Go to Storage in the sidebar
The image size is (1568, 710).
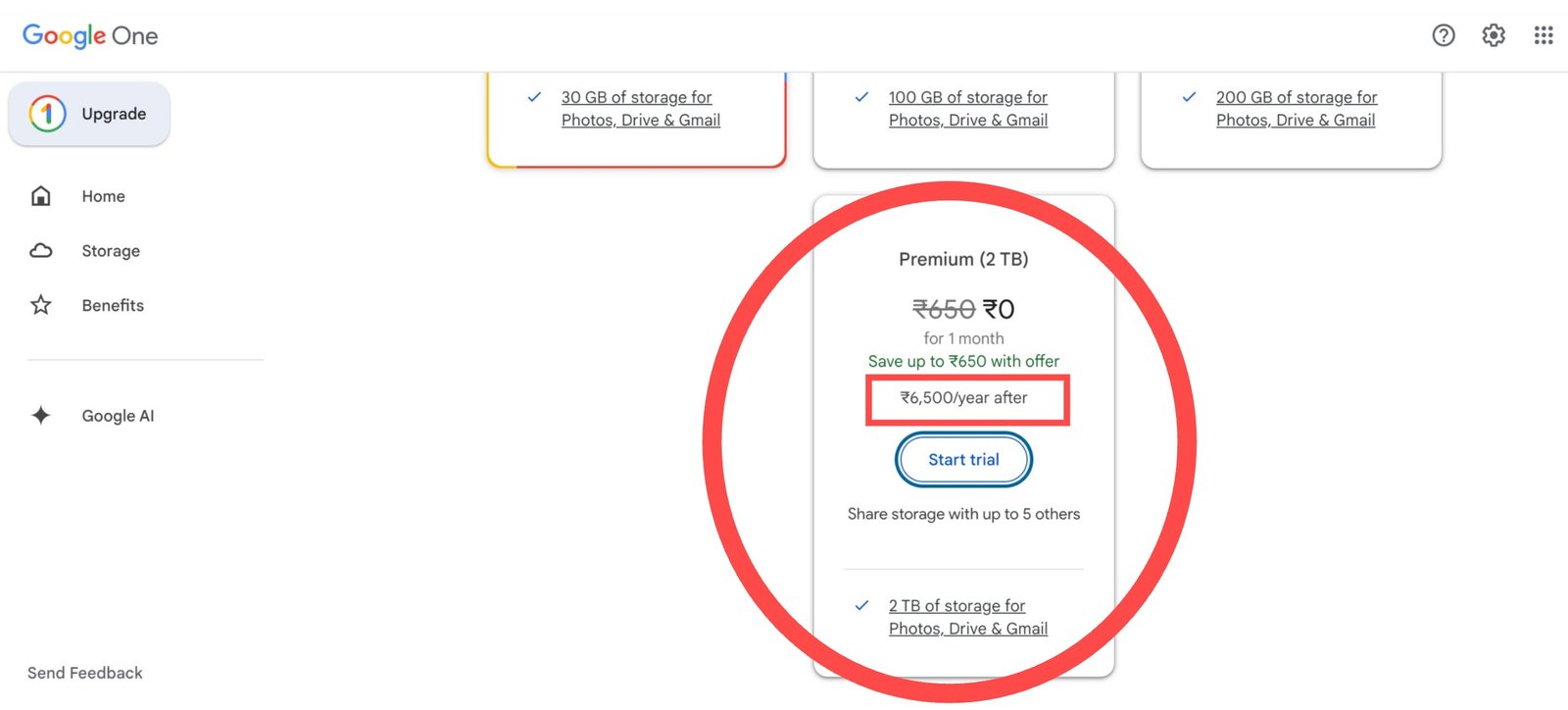[111, 251]
